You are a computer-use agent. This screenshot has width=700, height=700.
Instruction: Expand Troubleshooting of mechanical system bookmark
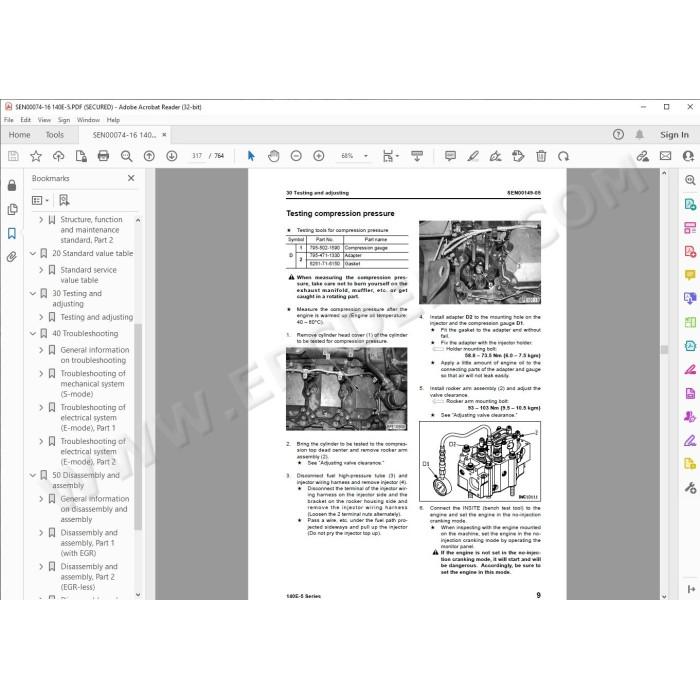pos(41,373)
